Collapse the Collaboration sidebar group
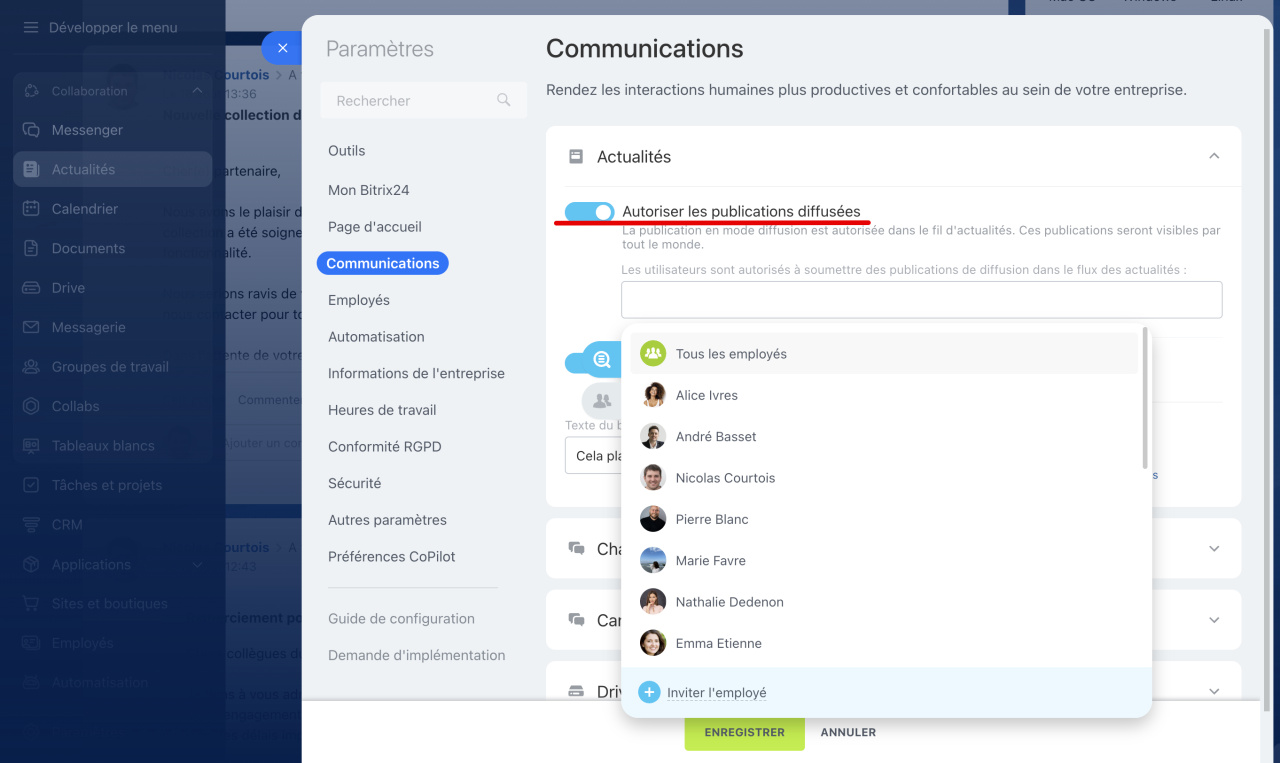Viewport: 1280px width, 763px height. tap(197, 91)
